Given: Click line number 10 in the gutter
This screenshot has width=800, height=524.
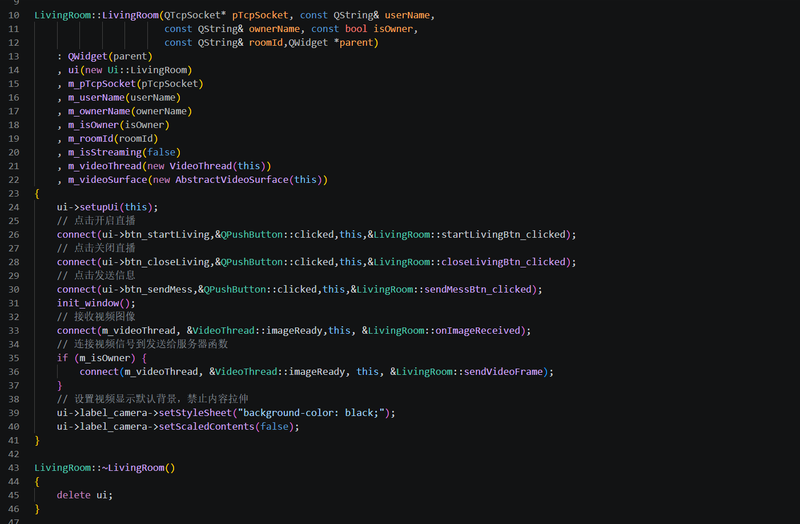Looking at the screenshot, I should click(14, 15).
